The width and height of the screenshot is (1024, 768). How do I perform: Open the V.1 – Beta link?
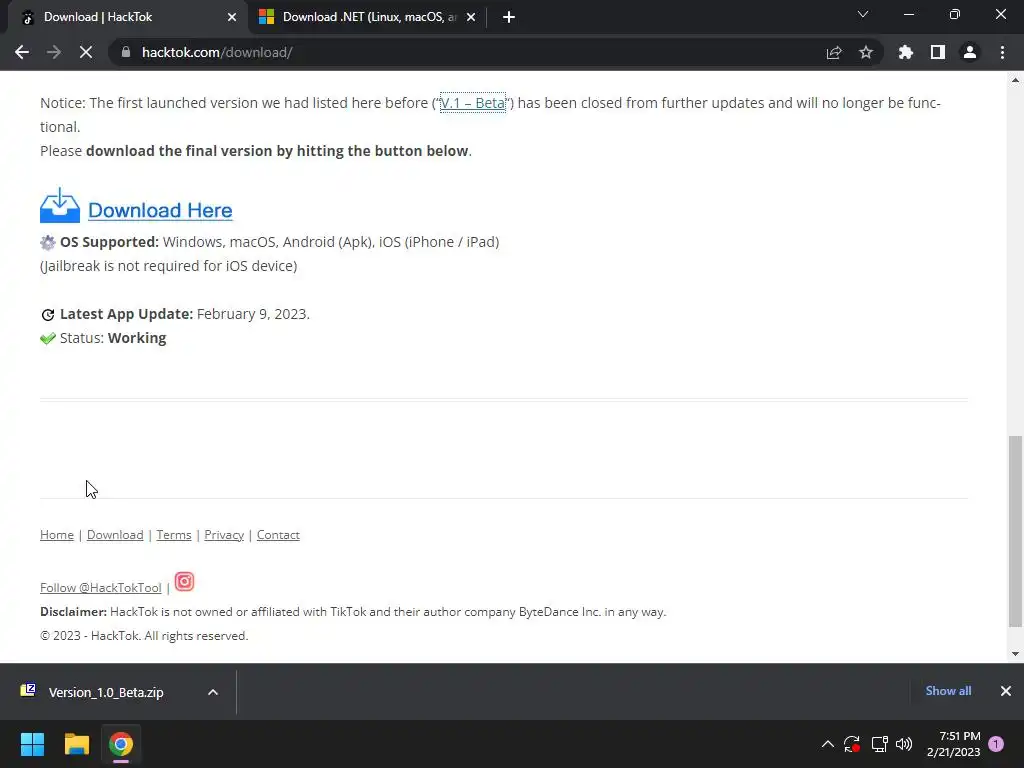(x=473, y=103)
